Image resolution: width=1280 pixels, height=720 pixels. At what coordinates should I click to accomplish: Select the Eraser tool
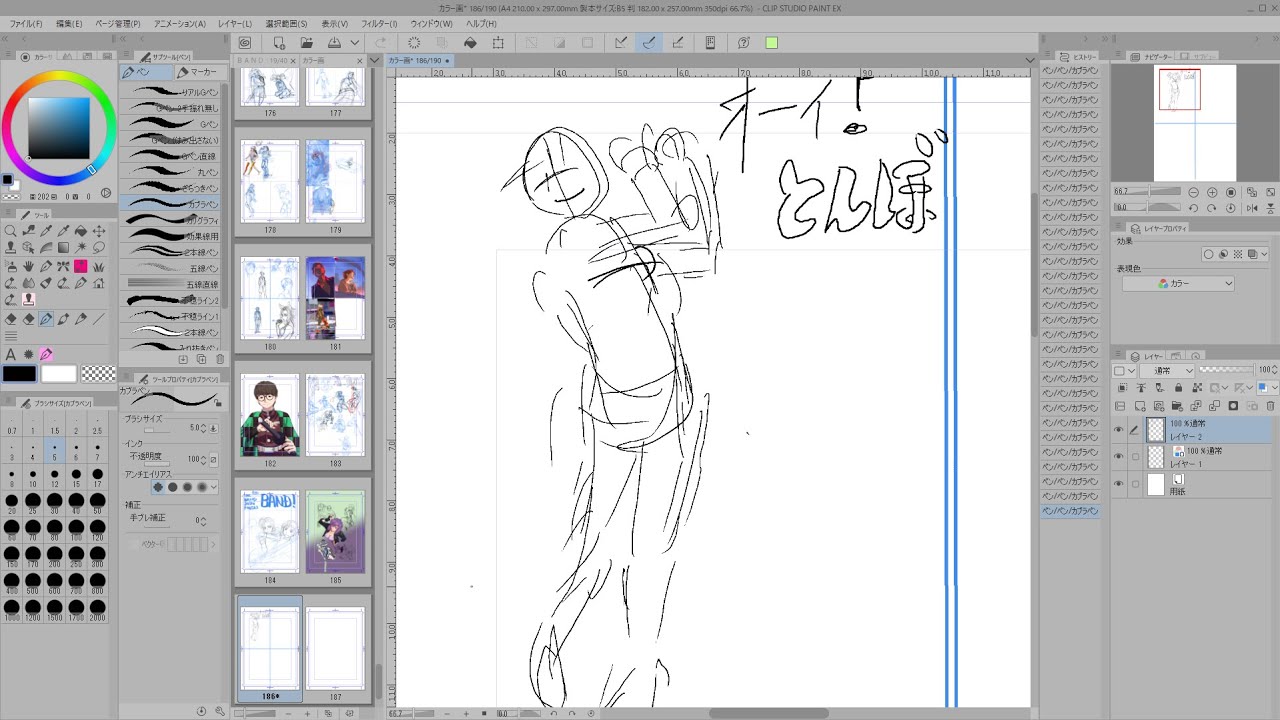(9, 317)
